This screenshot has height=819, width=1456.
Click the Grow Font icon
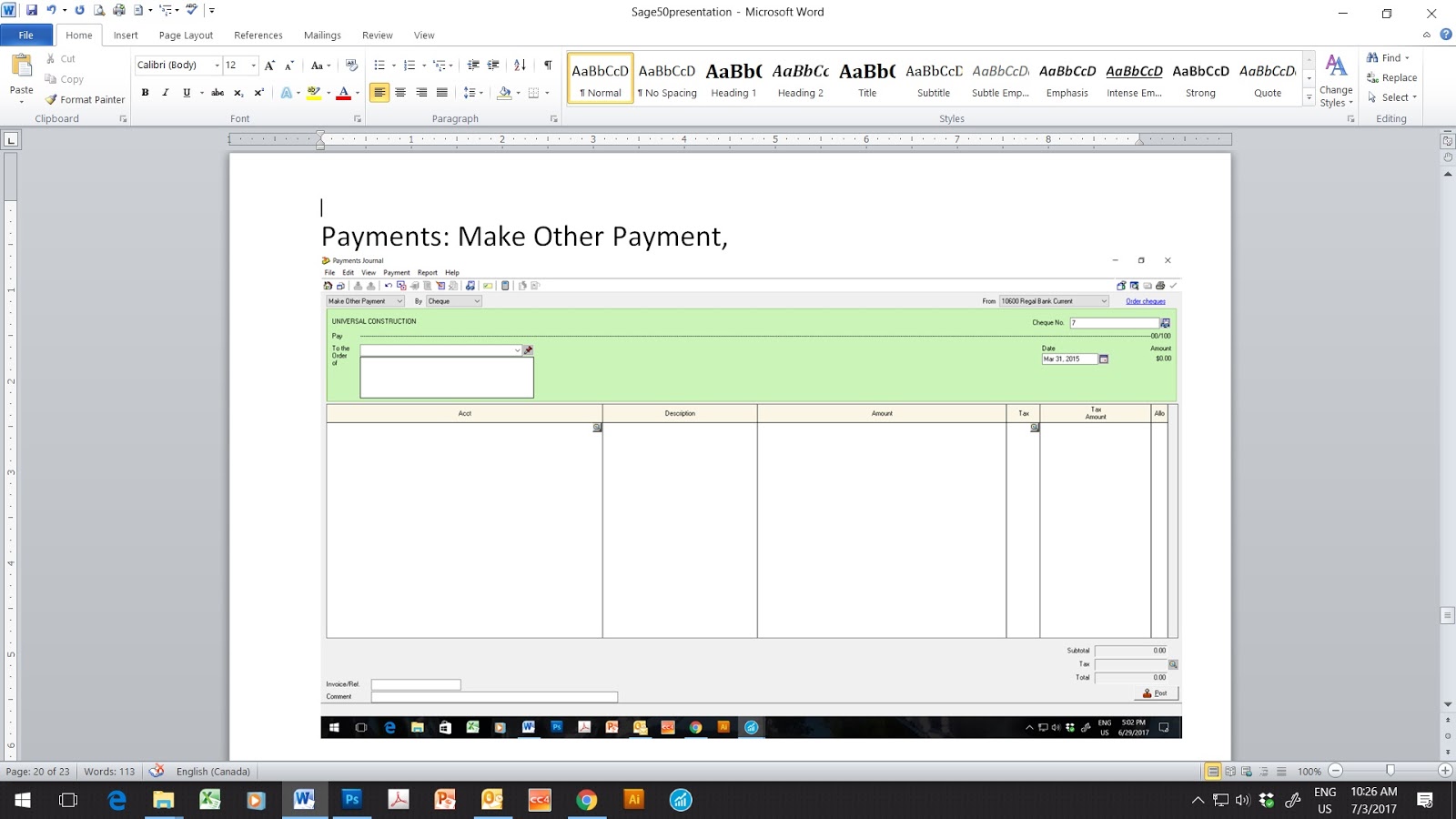269,66
